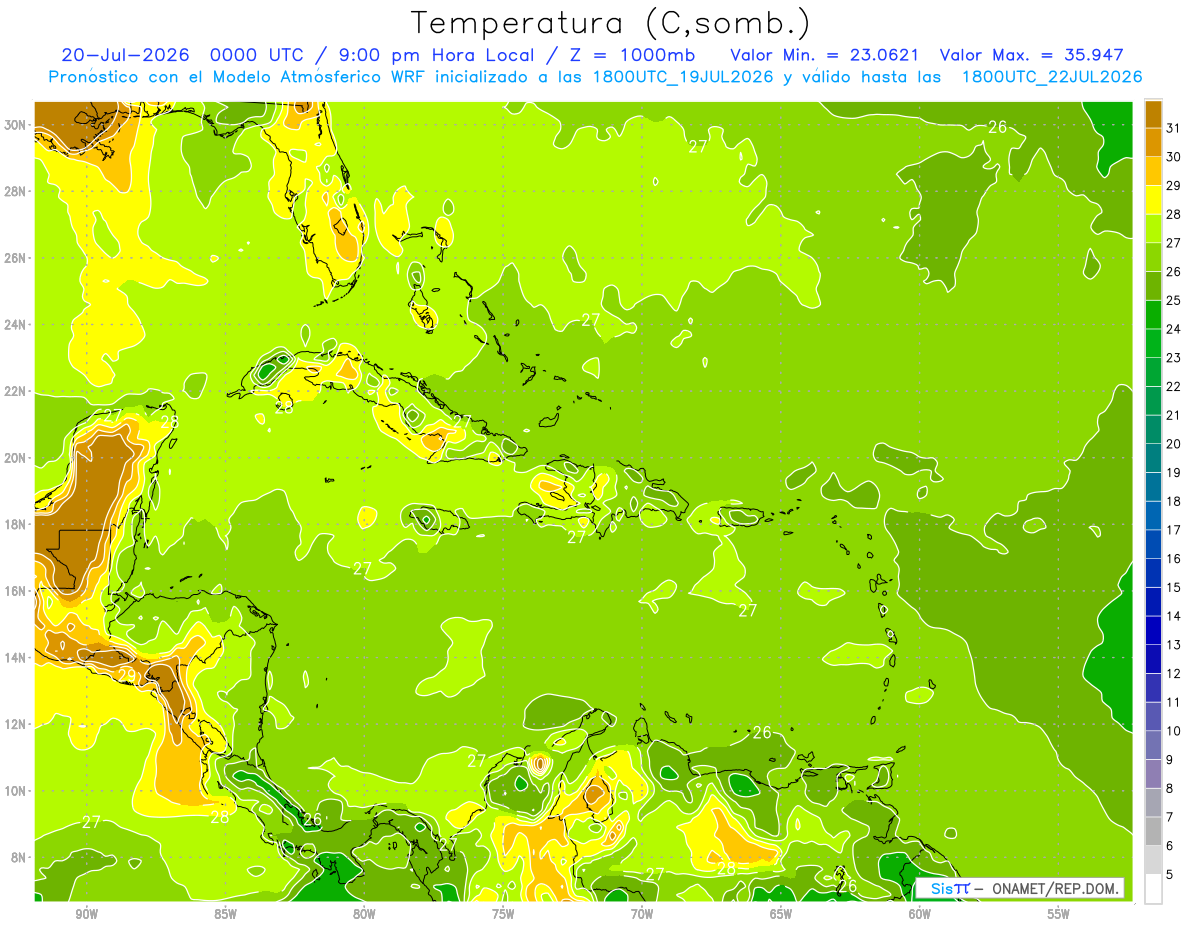
Task: Click the bright yellow swatch between legend values 28 and 29
Action: [x=1153, y=200]
